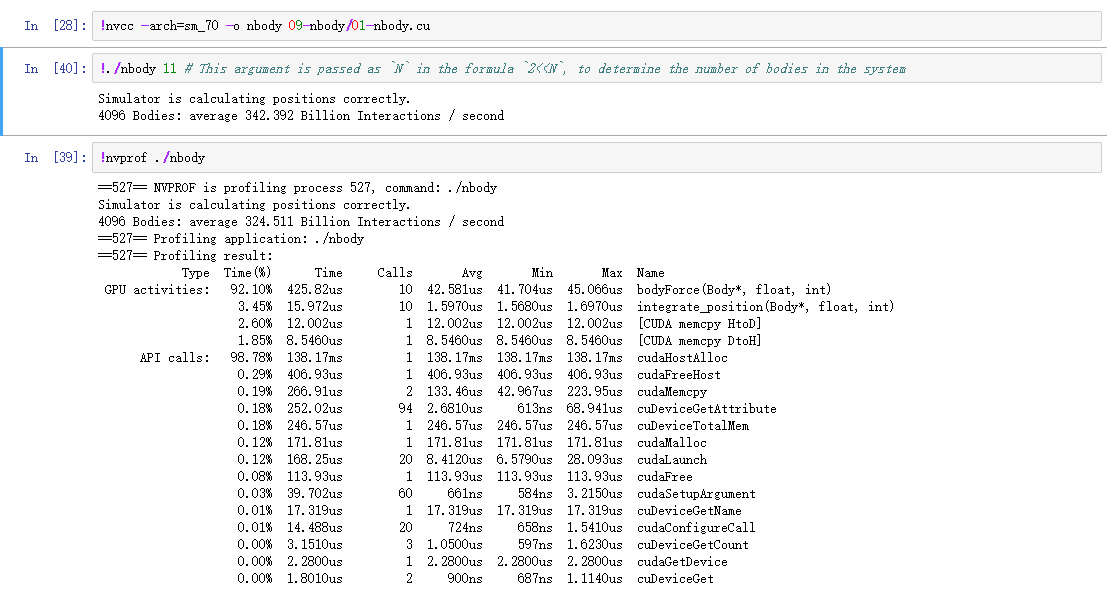Click the 'cudaSetupArgument' entry
Image resolution: width=1107 pixels, height=605 pixels.
point(696,493)
